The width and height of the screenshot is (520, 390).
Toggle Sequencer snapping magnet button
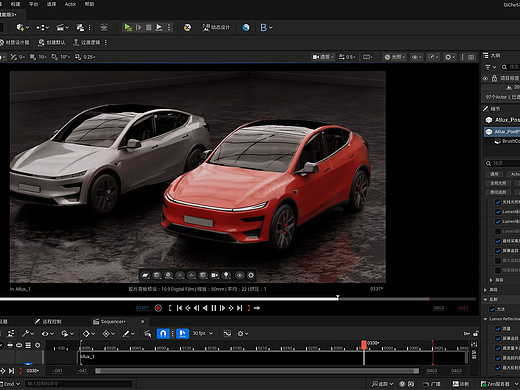tap(163, 333)
